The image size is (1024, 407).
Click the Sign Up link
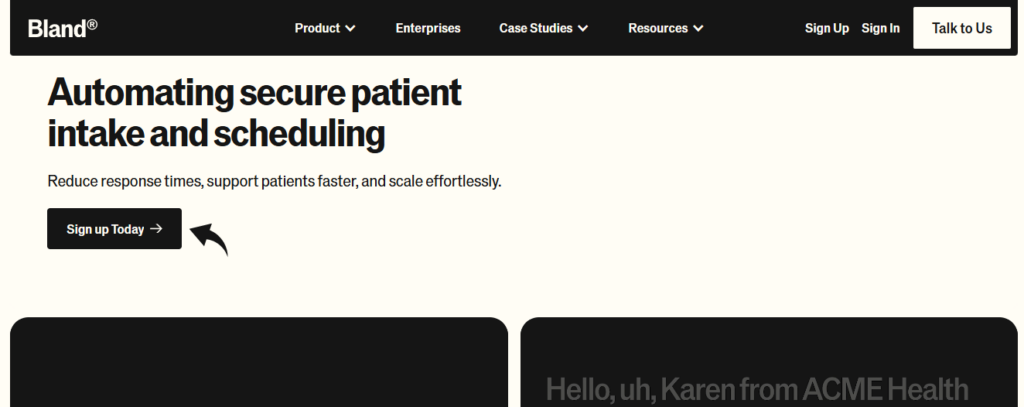826,28
